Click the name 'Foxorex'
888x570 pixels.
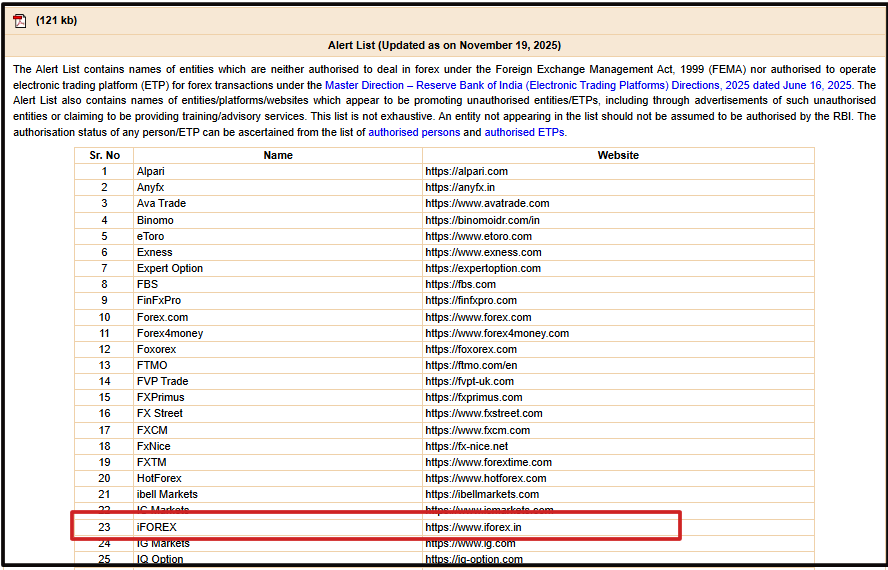coord(156,349)
